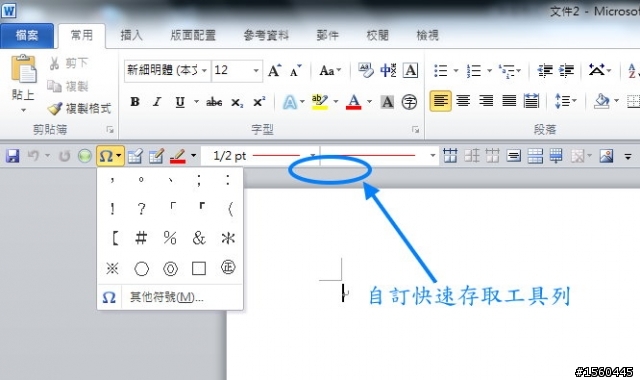The height and width of the screenshot is (380, 640).
Task: Open the 郵件 Mailings tab
Action: 327,36
